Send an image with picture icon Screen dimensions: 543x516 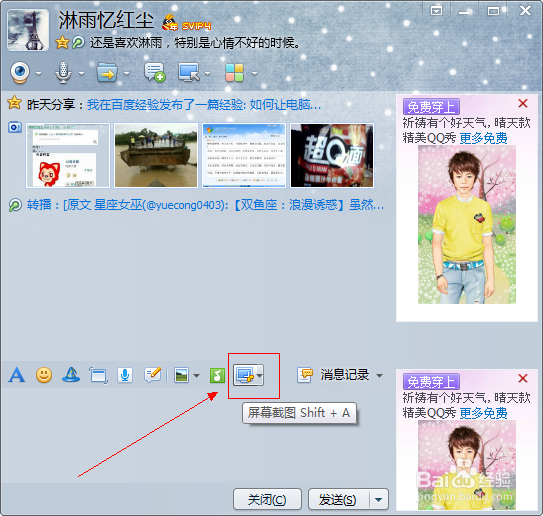pos(181,375)
